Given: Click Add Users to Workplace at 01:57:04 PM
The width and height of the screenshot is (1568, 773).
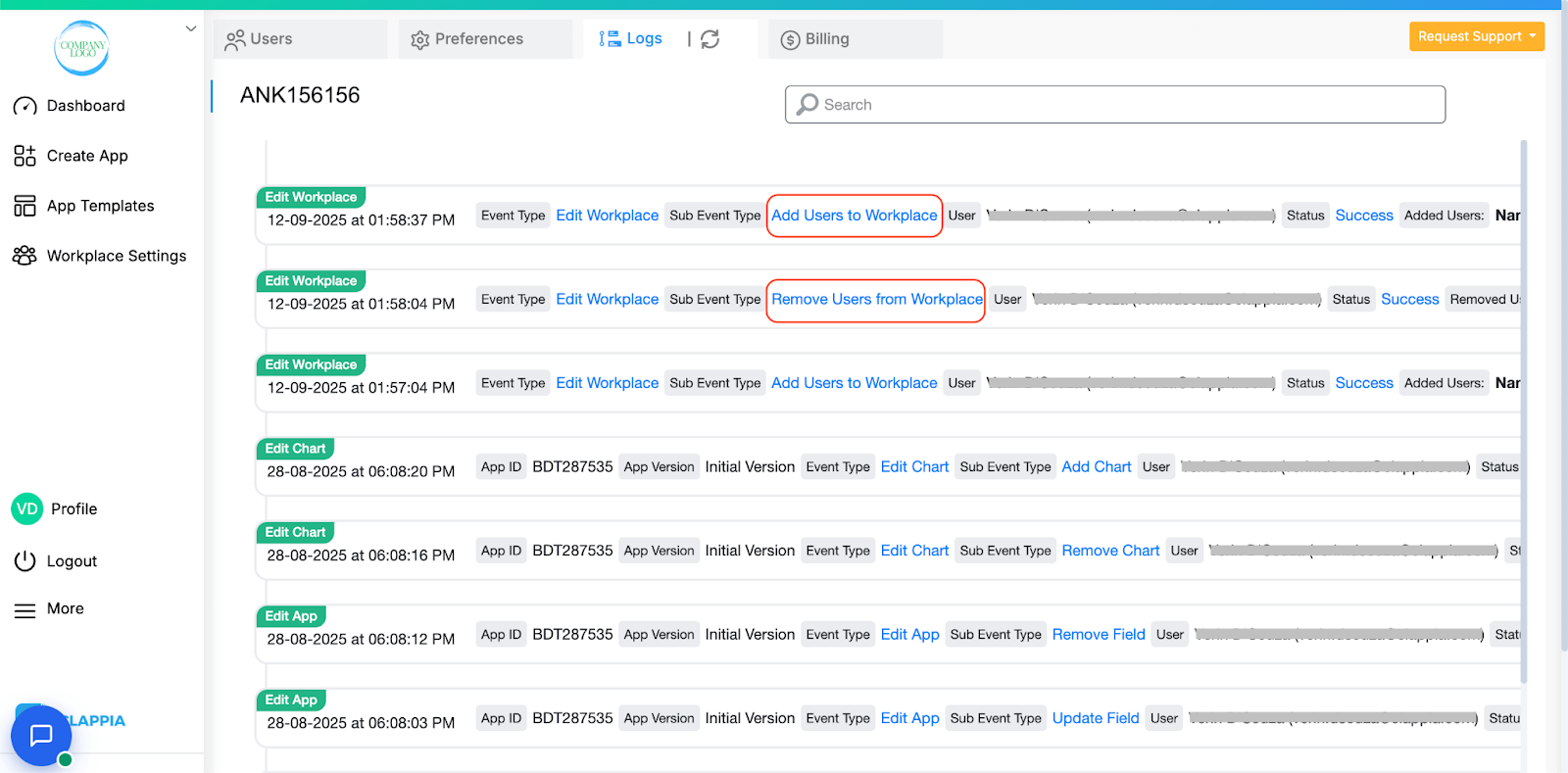Looking at the screenshot, I should coord(855,383).
